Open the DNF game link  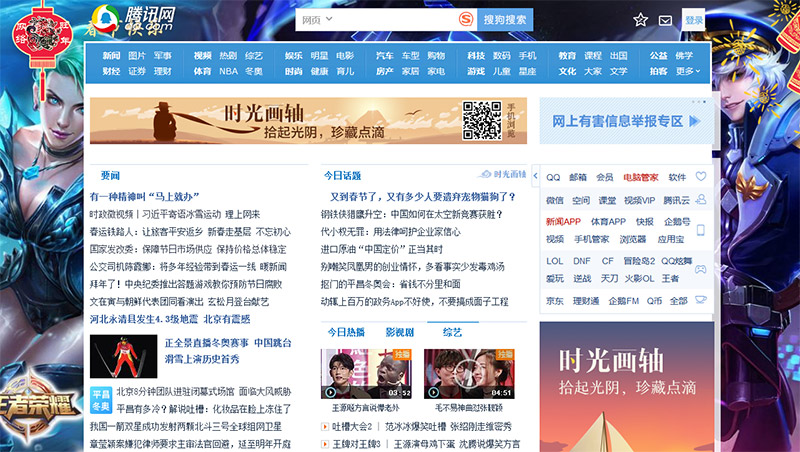582,261
